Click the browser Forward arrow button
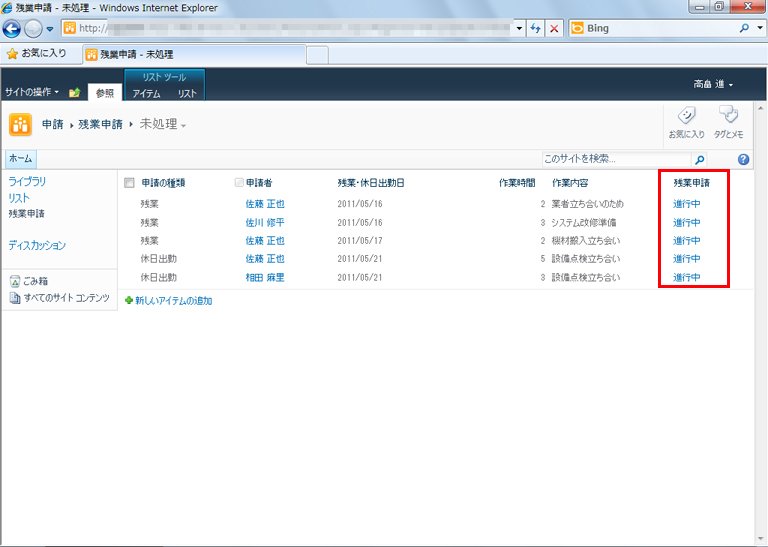Screen dimensions: 768x547 (x=33, y=29)
